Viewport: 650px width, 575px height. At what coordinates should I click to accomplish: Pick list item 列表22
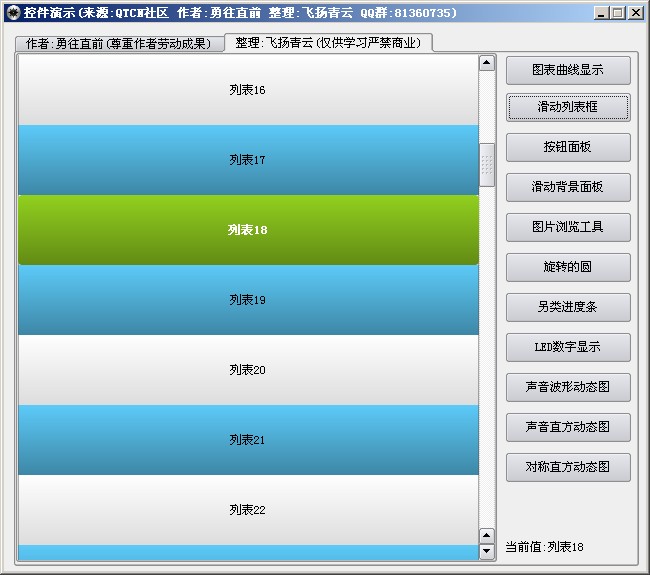tap(248, 510)
